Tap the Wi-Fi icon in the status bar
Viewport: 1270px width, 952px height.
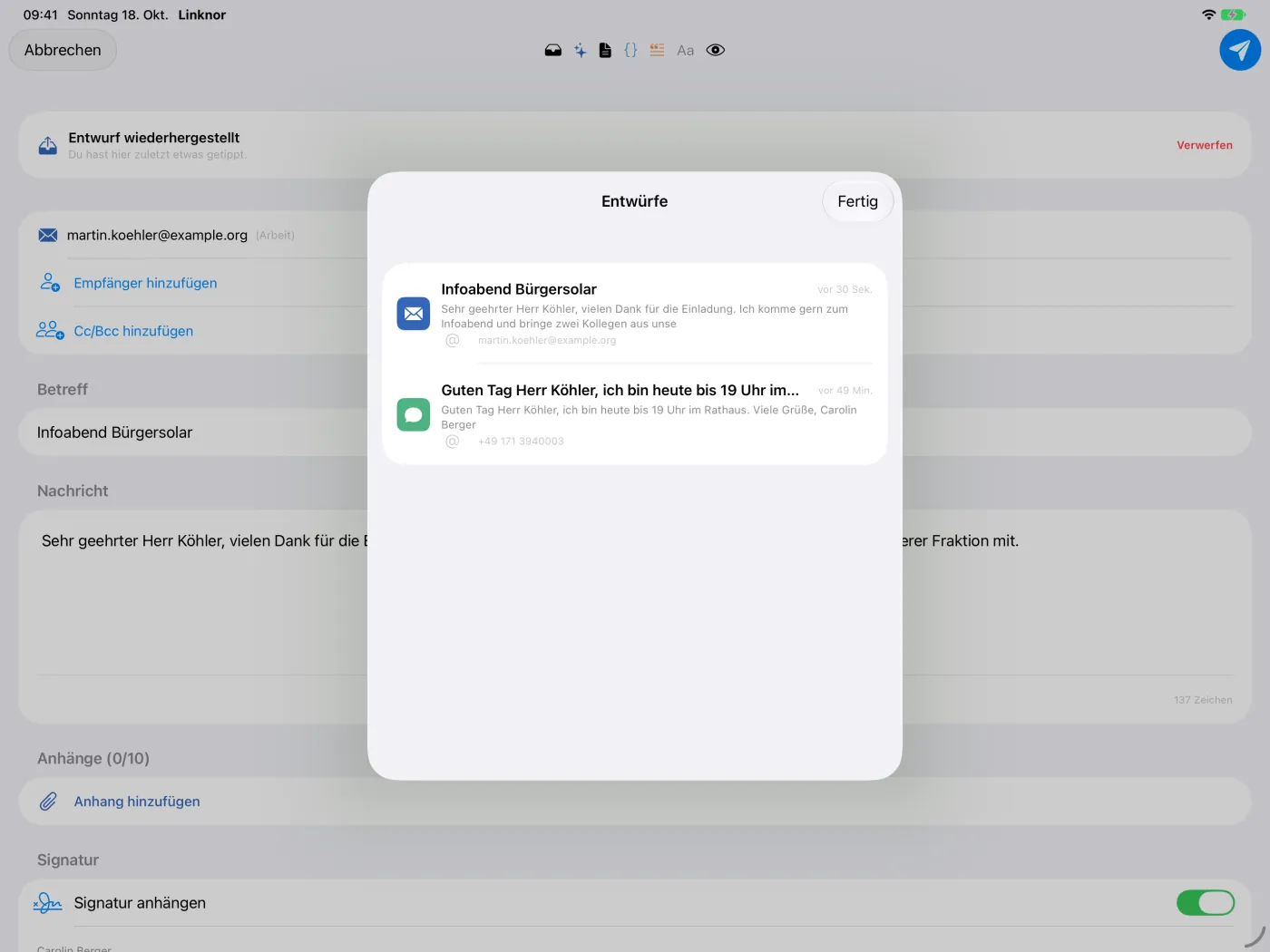point(1208,15)
